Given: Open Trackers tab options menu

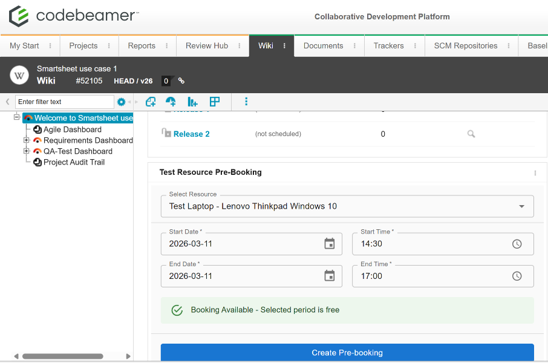Looking at the screenshot, I should click(415, 46).
